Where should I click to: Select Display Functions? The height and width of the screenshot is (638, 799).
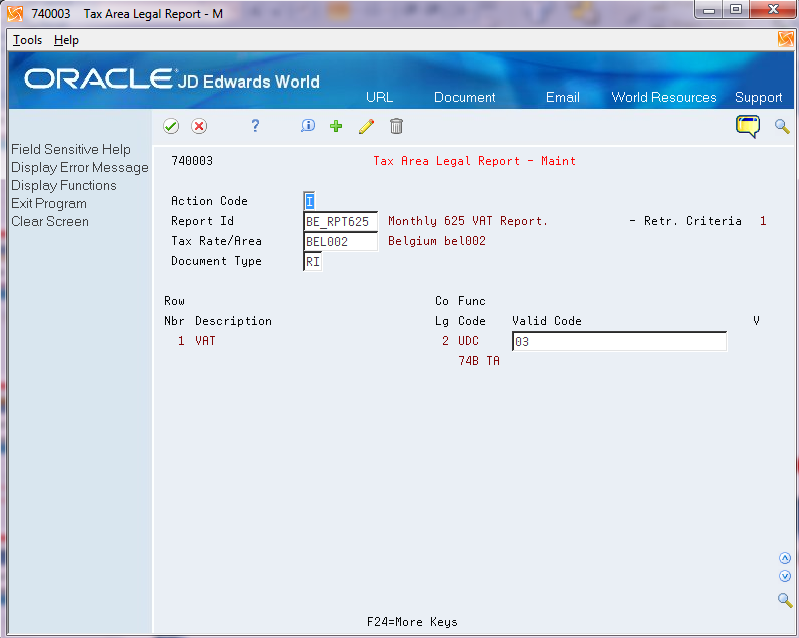coord(64,185)
